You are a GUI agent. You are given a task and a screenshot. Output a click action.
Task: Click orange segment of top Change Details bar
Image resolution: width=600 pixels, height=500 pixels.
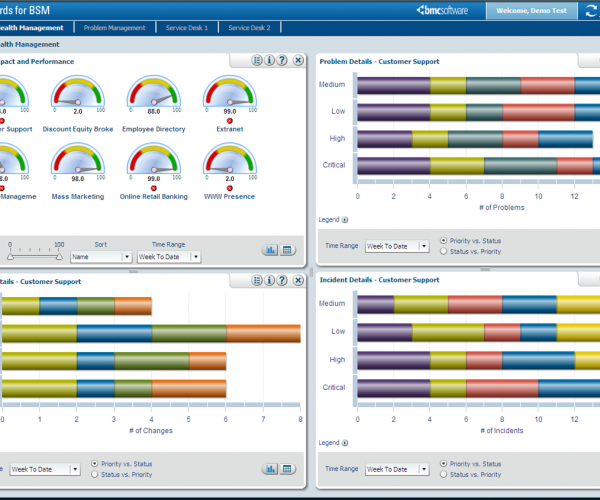133,306
